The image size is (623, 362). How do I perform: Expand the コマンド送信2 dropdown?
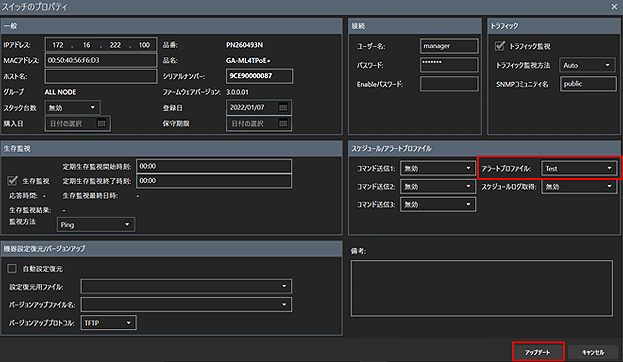click(x=438, y=186)
